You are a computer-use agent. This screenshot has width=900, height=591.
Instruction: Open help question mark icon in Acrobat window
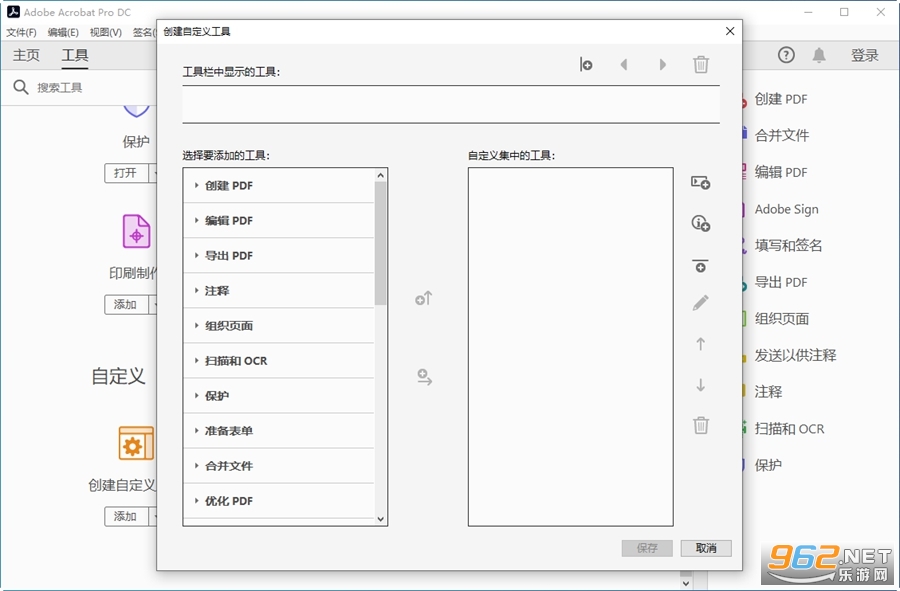[786, 55]
